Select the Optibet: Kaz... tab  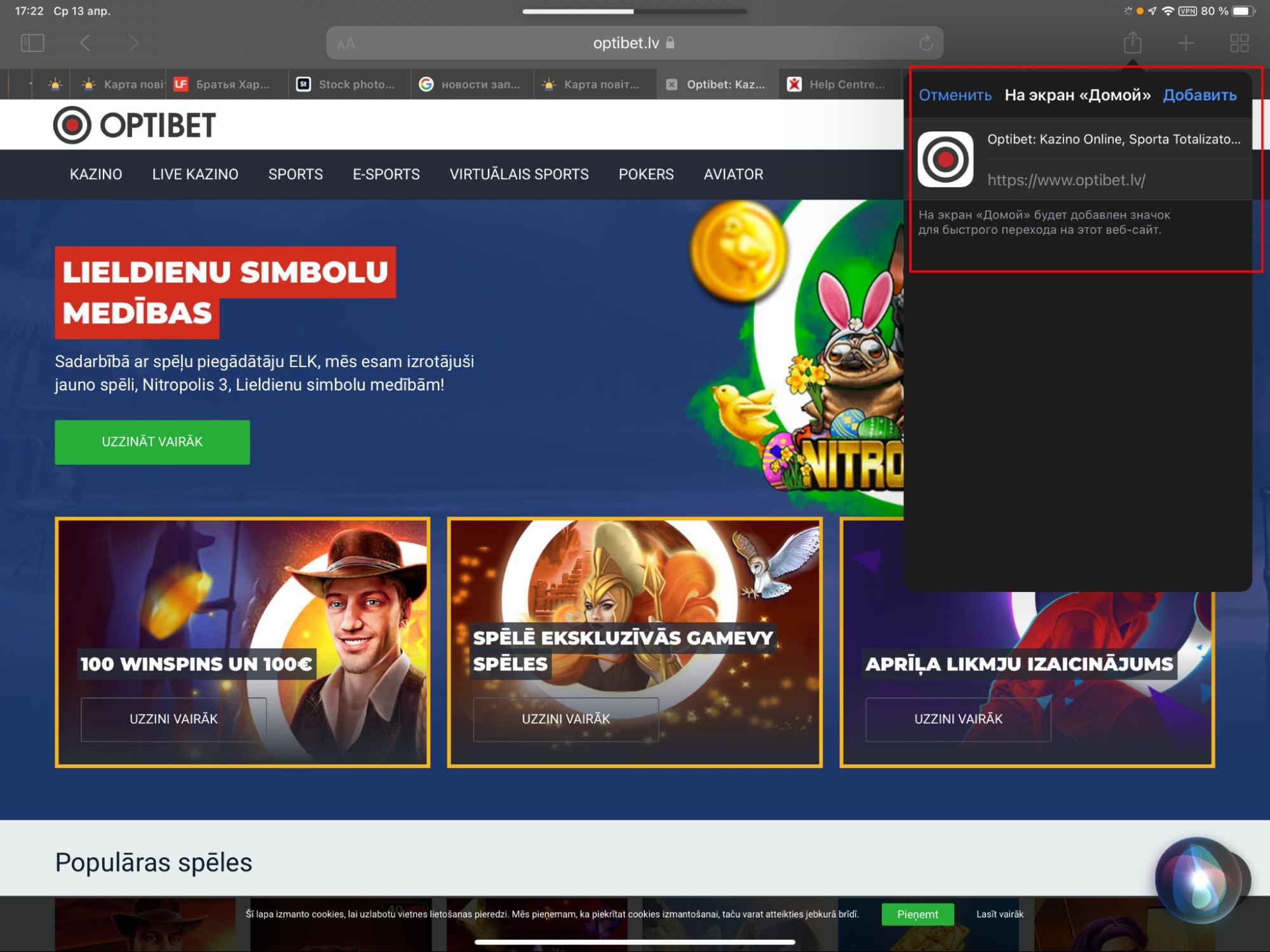point(718,84)
